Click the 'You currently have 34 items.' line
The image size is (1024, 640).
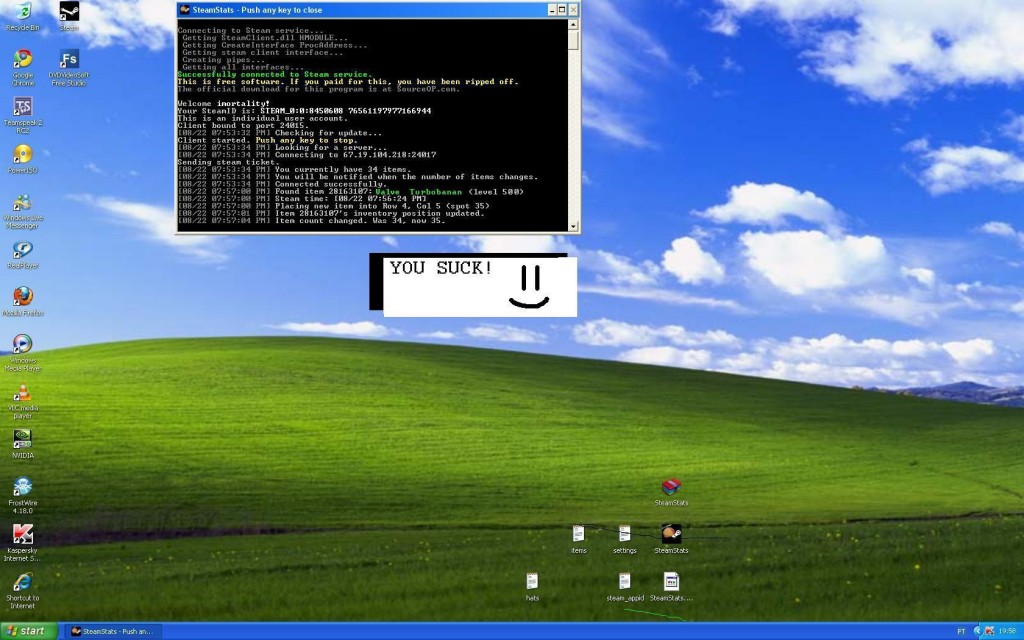(x=343, y=169)
